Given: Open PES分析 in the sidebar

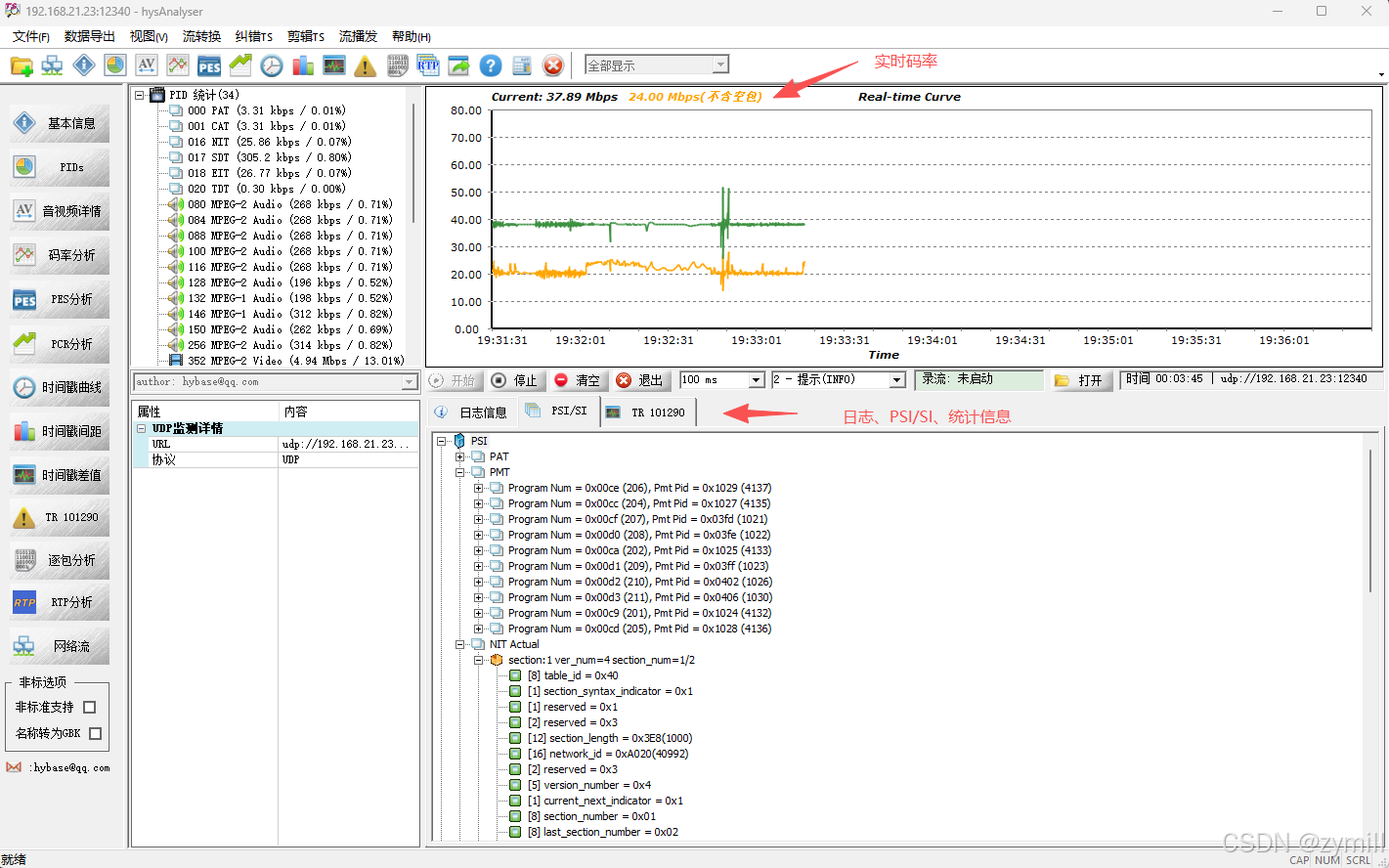Looking at the screenshot, I should [x=60, y=299].
